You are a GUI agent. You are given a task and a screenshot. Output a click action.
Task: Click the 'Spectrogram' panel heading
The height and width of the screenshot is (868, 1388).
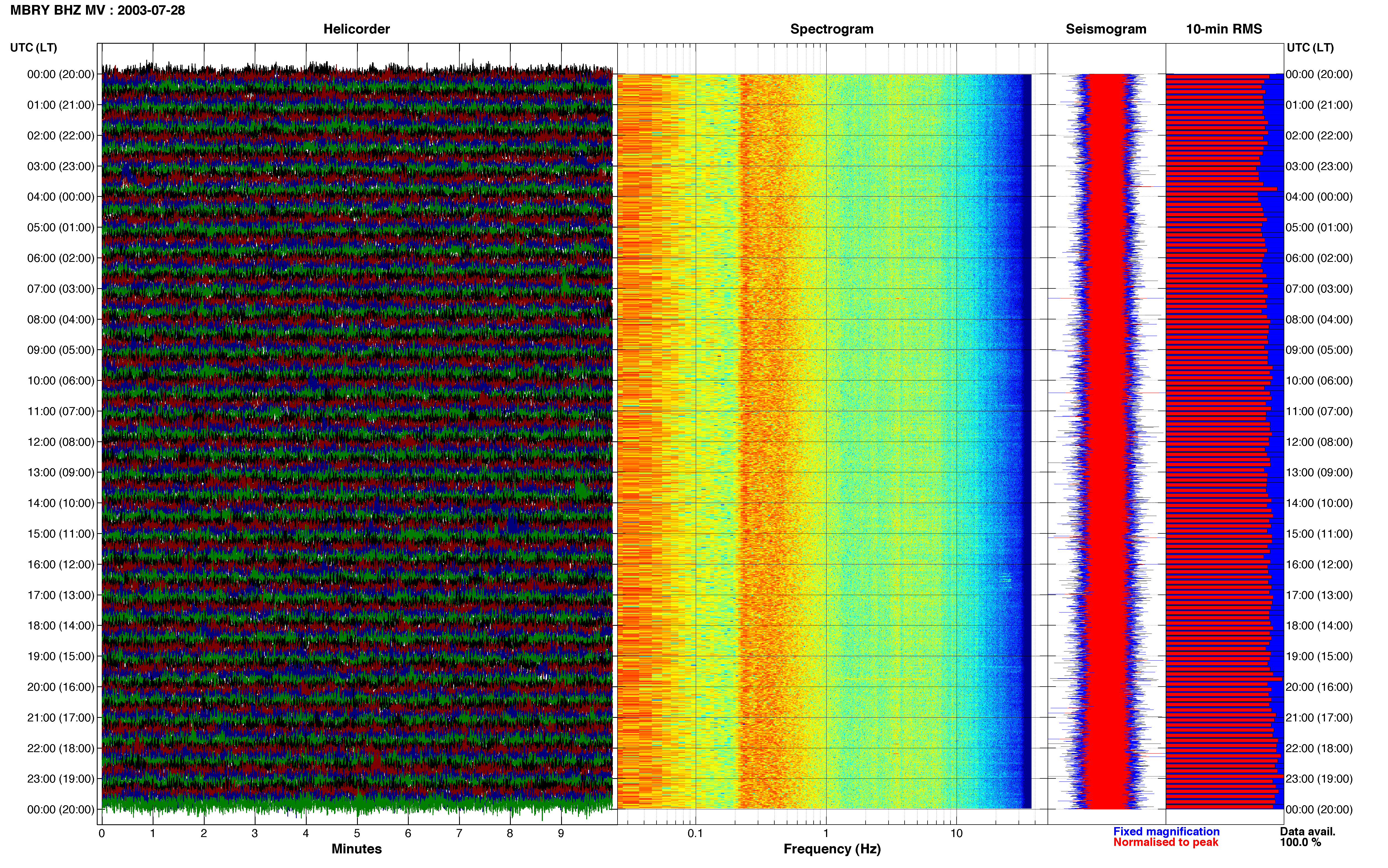[832, 29]
